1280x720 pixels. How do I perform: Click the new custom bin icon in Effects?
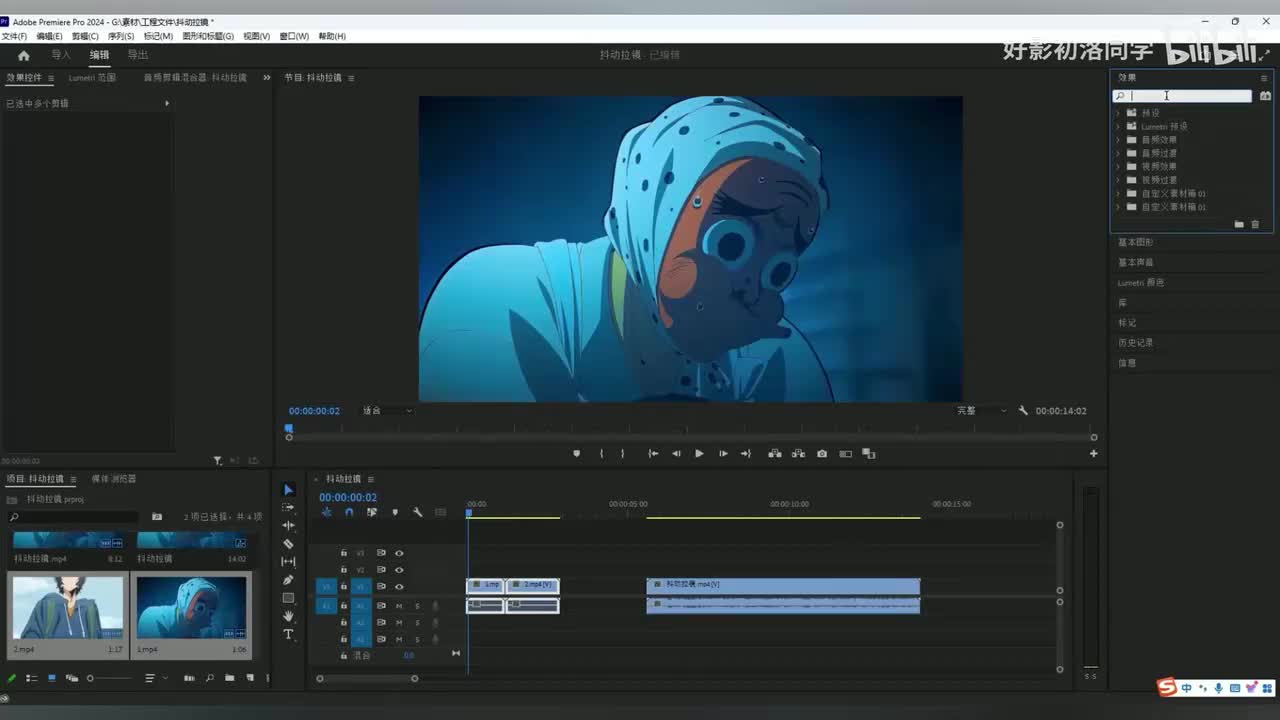[x=1239, y=224]
